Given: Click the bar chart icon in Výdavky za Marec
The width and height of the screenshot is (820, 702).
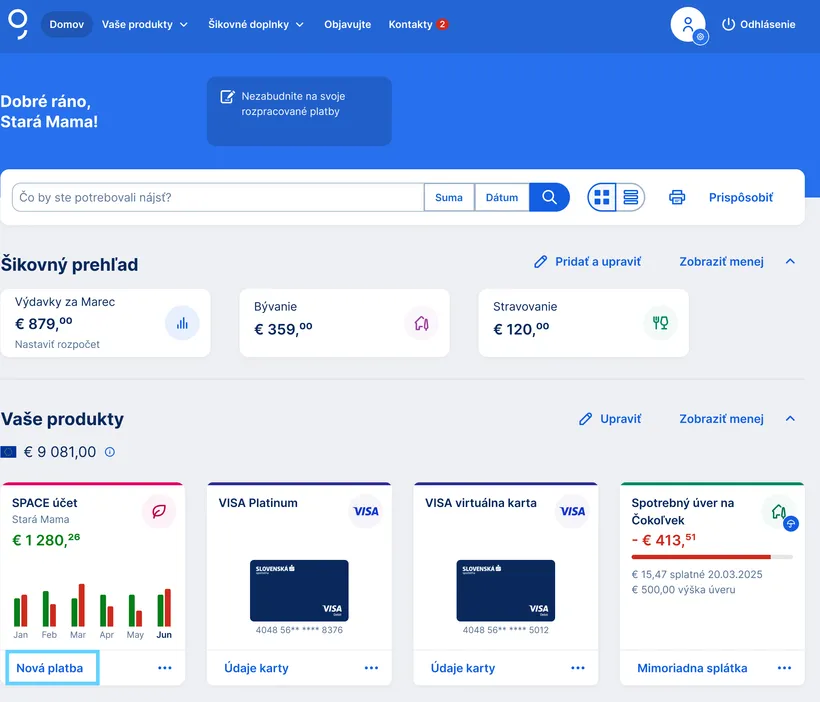Looking at the screenshot, I should tap(182, 323).
